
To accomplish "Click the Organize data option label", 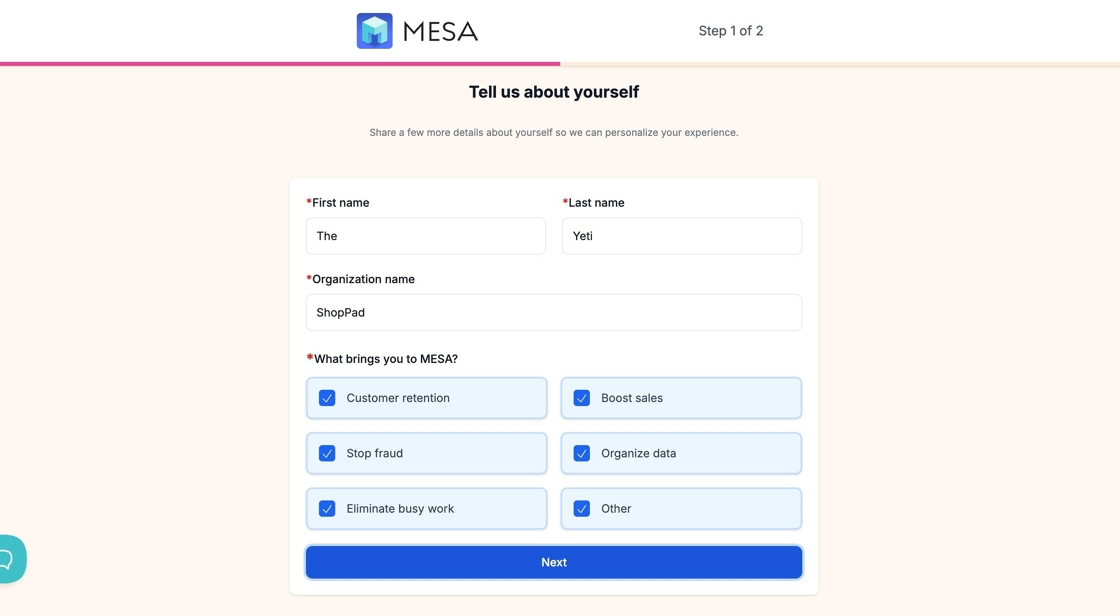I will pos(638,453).
